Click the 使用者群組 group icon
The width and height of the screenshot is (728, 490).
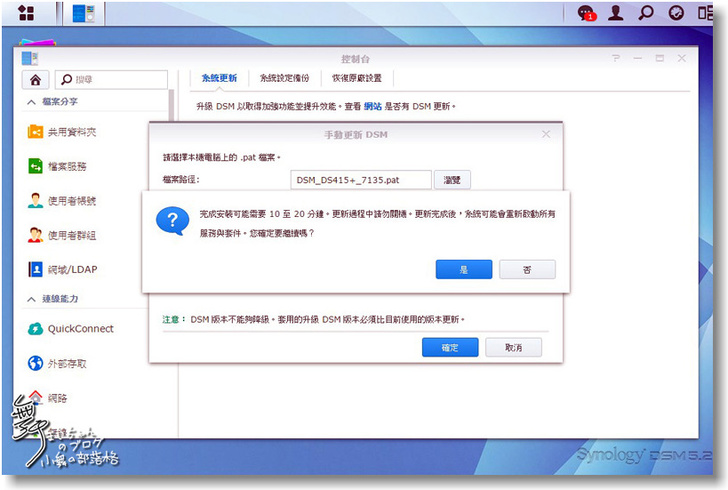pos(35,235)
